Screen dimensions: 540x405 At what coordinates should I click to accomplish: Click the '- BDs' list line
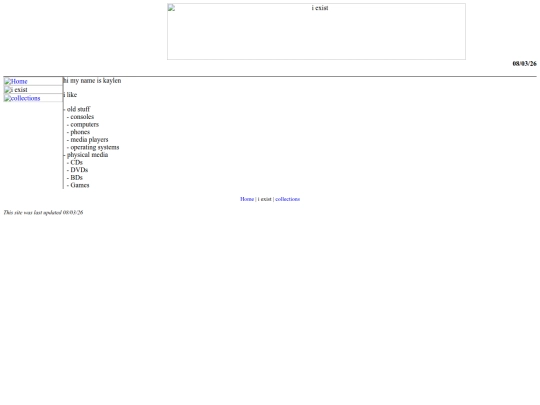click(x=75, y=177)
